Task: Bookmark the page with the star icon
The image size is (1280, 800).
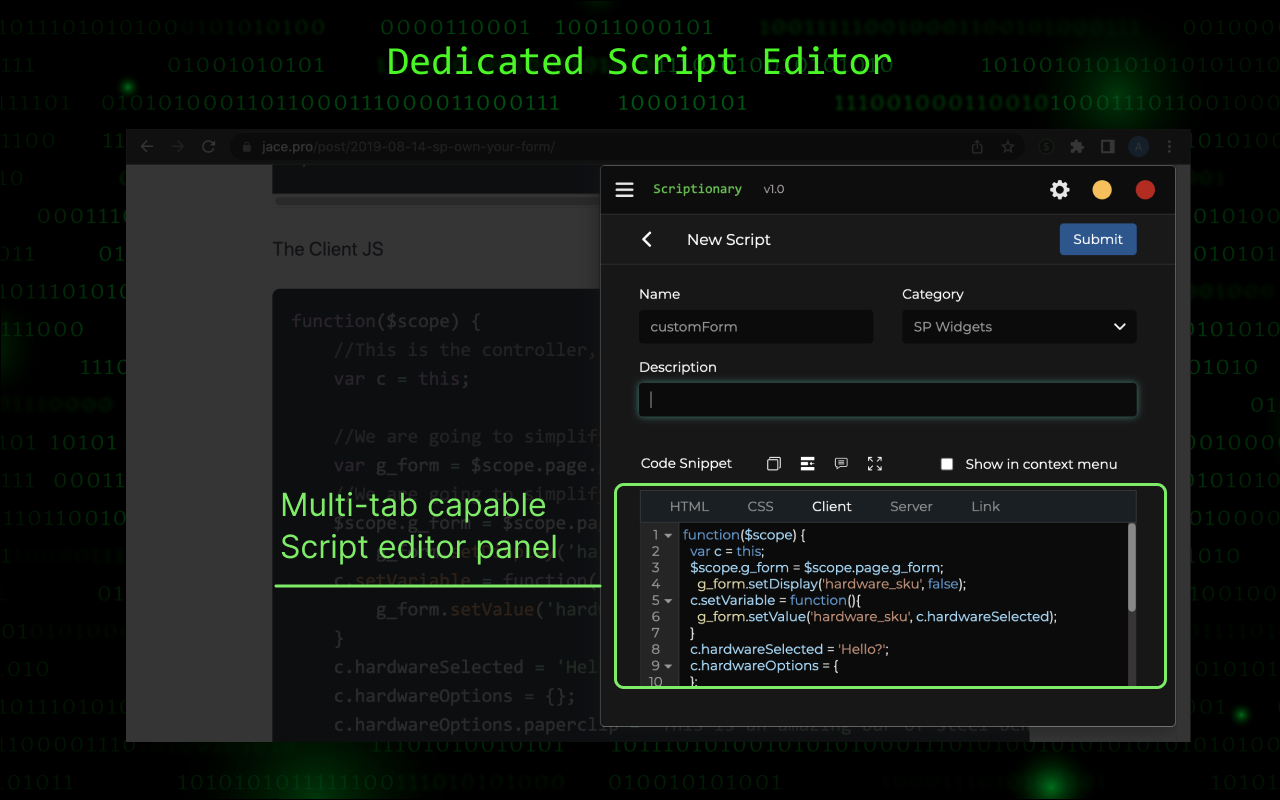Action: point(1008,147)
